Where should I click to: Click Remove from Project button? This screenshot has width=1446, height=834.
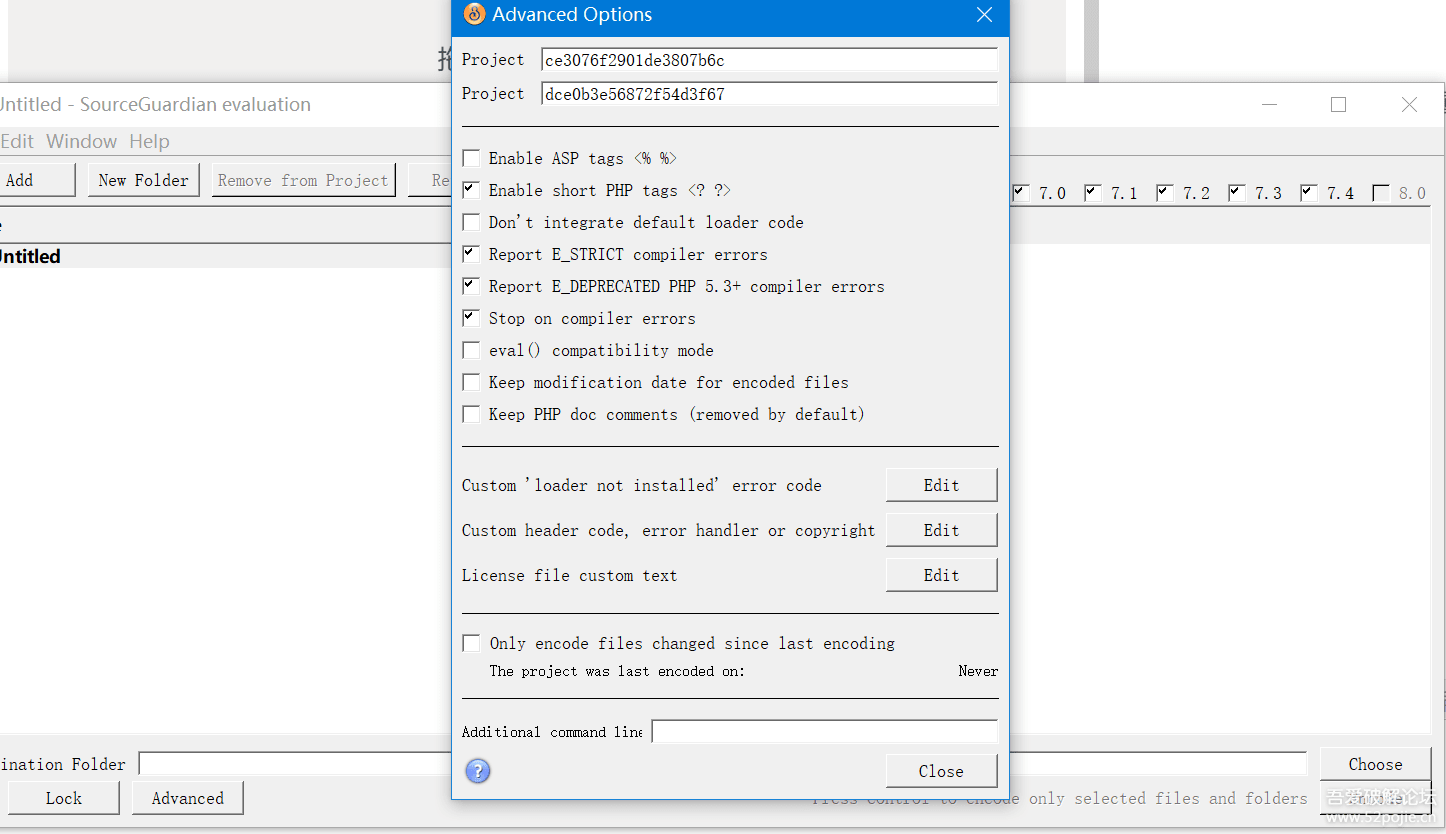(303, 180)
